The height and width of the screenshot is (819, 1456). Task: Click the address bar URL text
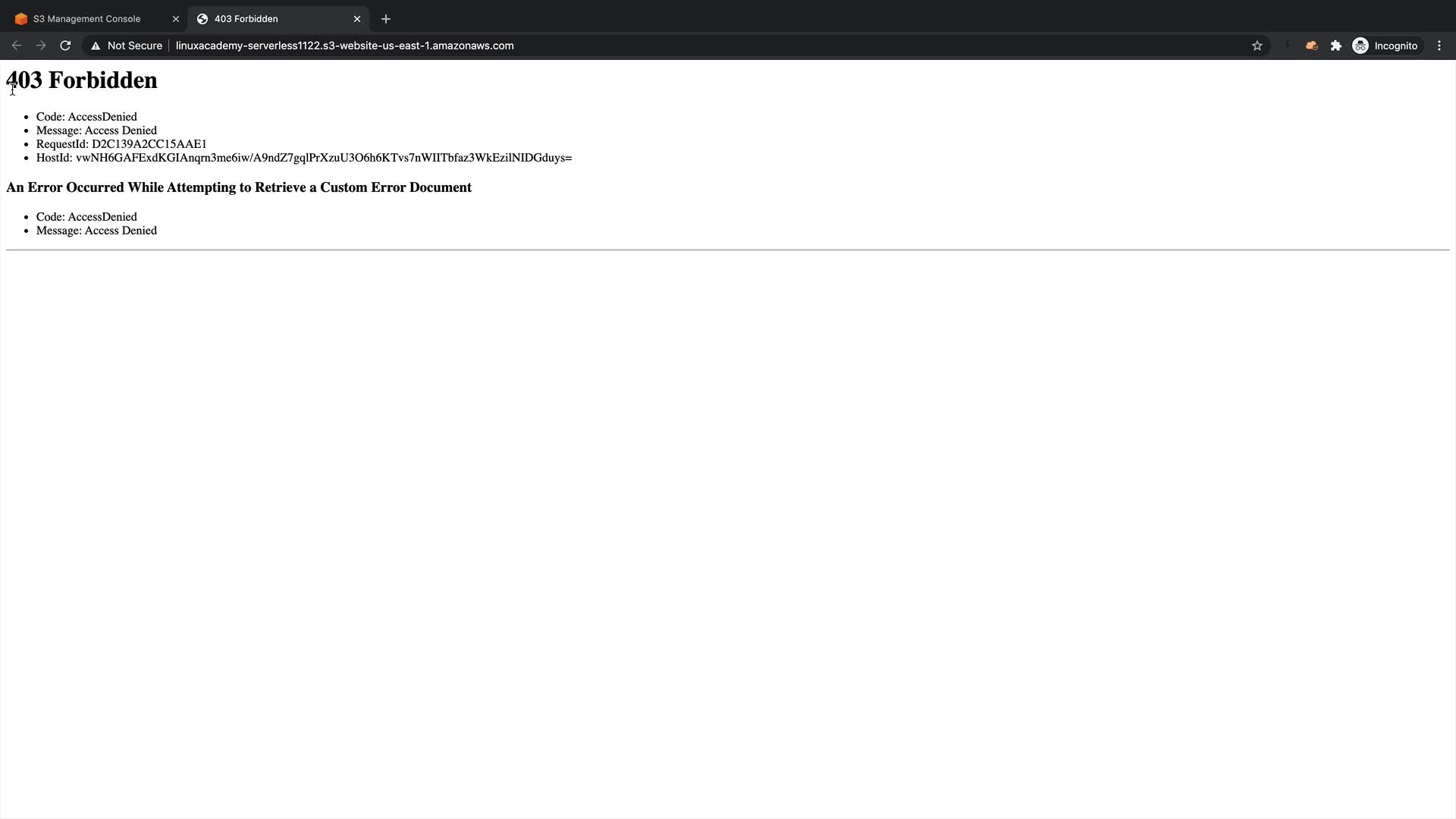click(344, 45)
